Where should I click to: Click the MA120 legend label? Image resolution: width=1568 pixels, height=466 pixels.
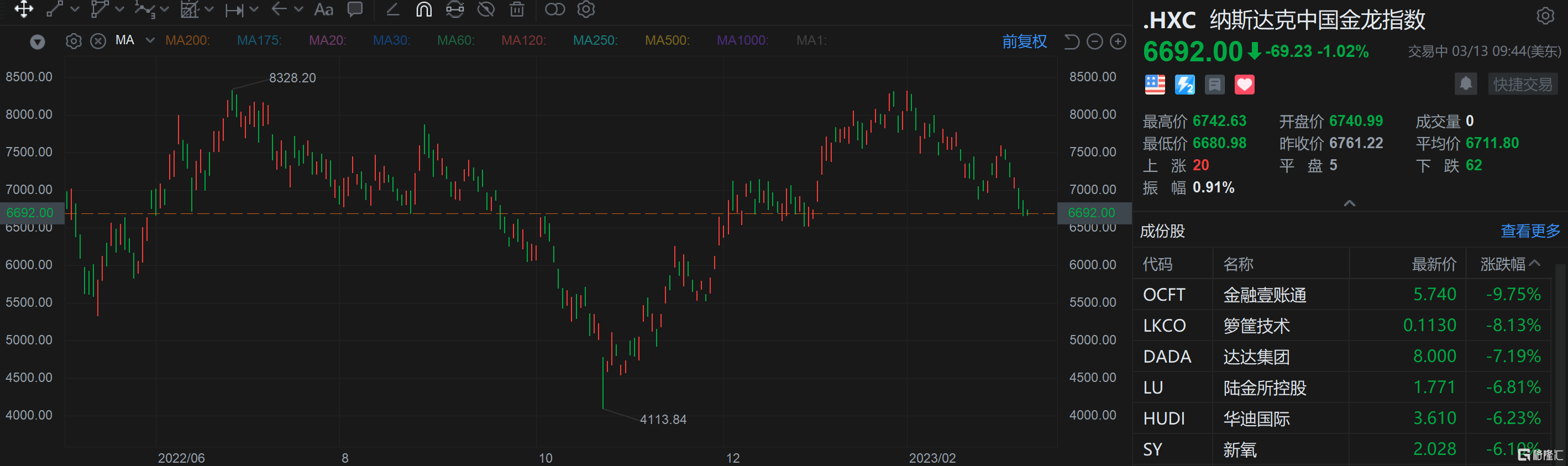pyautogui.click(x=523, y=40)
